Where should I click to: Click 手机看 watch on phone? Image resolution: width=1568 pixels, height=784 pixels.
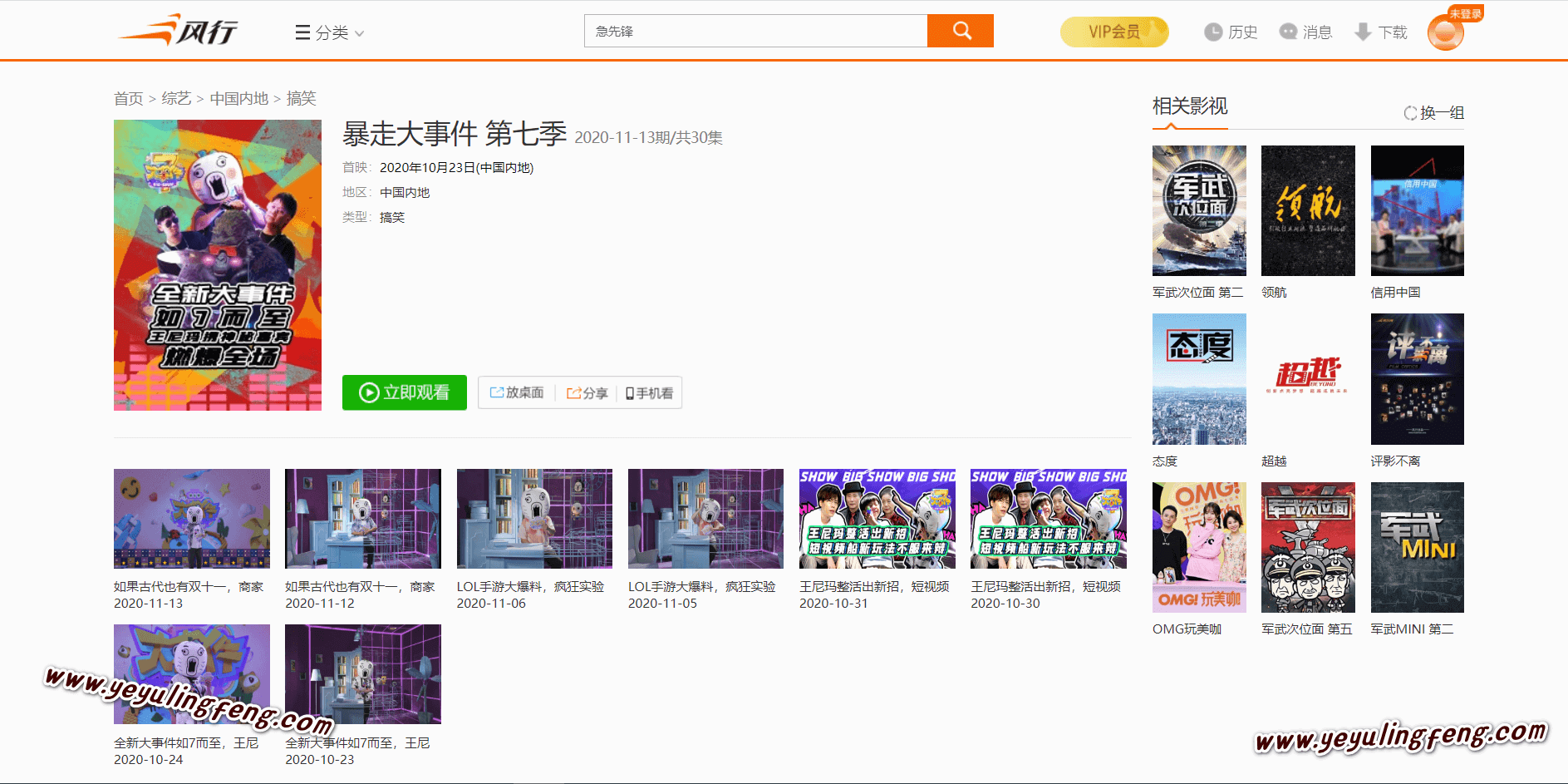(649, 392)
